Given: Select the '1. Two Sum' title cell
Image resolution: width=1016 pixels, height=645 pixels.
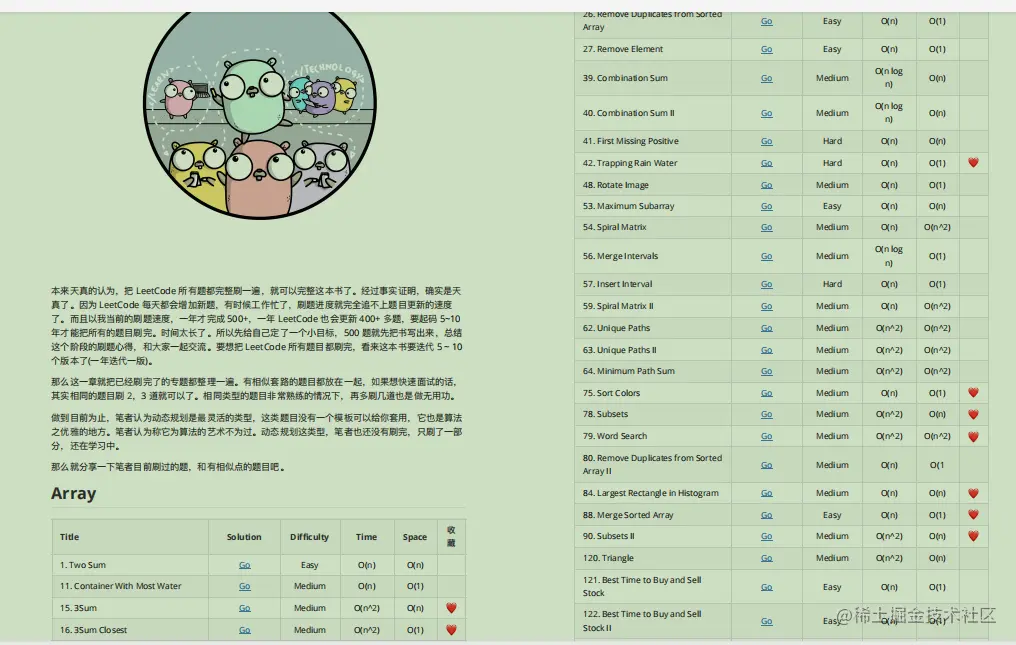Looking at the screenshot, I should [x=130, y=565].
